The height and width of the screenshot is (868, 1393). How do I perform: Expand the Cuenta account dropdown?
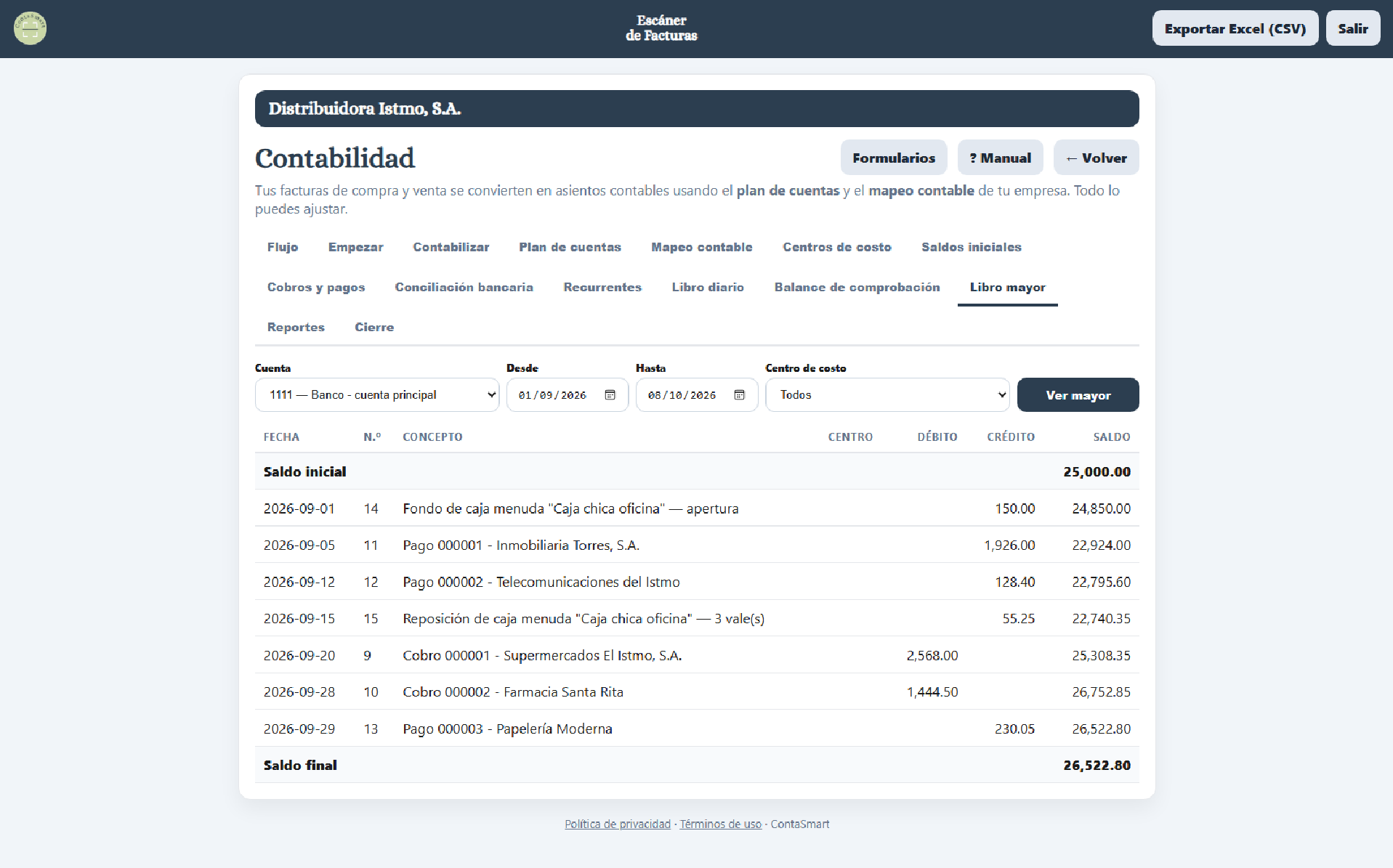[377, 395]
